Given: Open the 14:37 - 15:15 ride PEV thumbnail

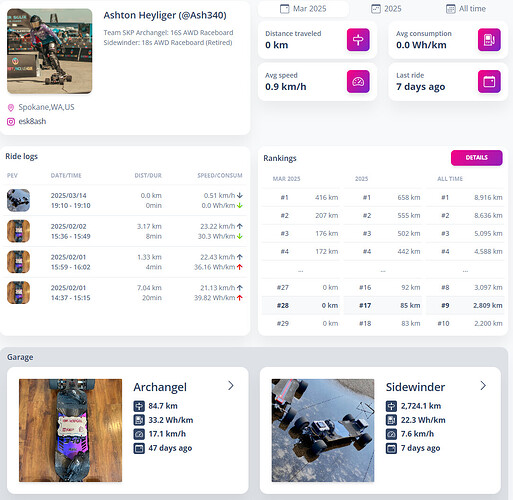Looking at the screenshot, I should coord(18,293).
